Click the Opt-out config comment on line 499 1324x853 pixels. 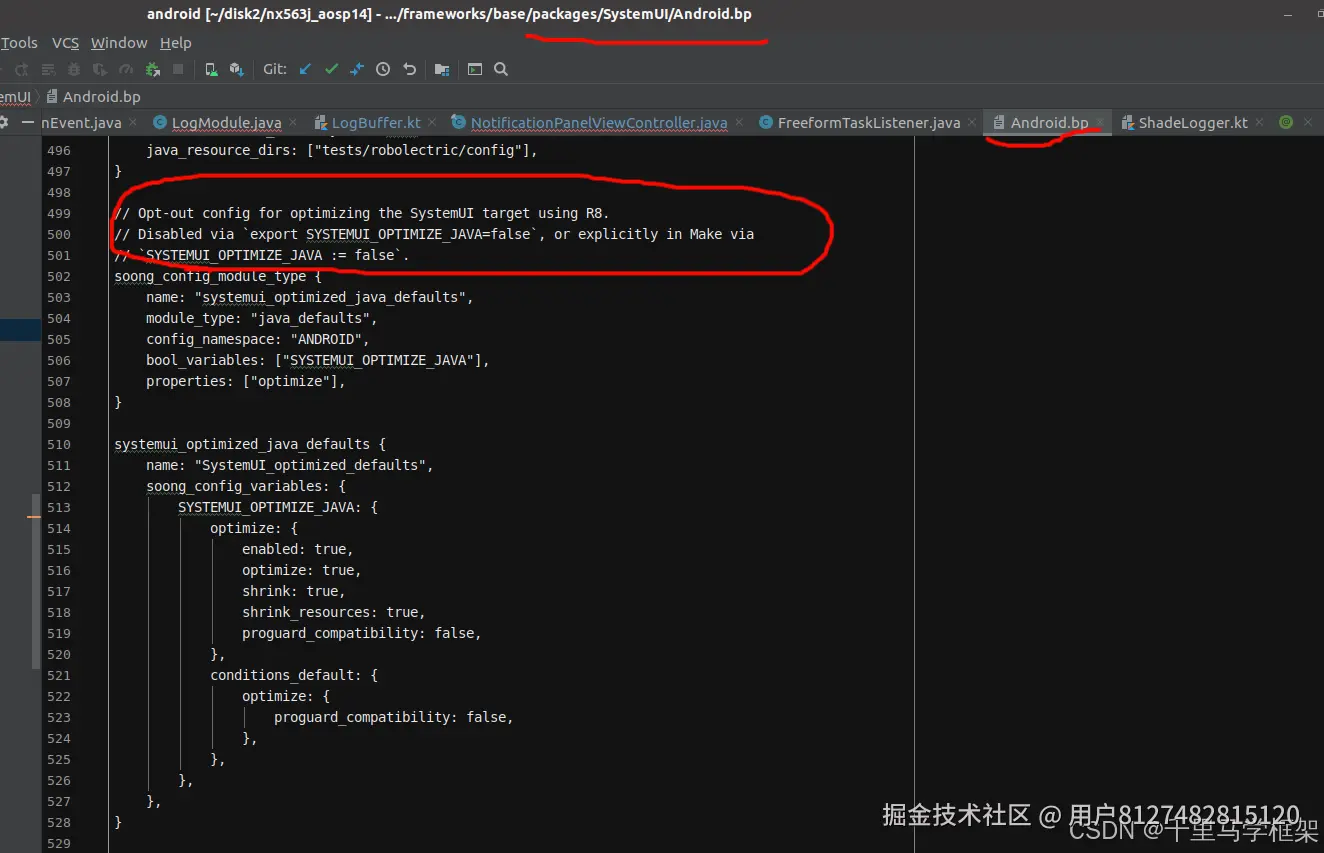(361, 213)
